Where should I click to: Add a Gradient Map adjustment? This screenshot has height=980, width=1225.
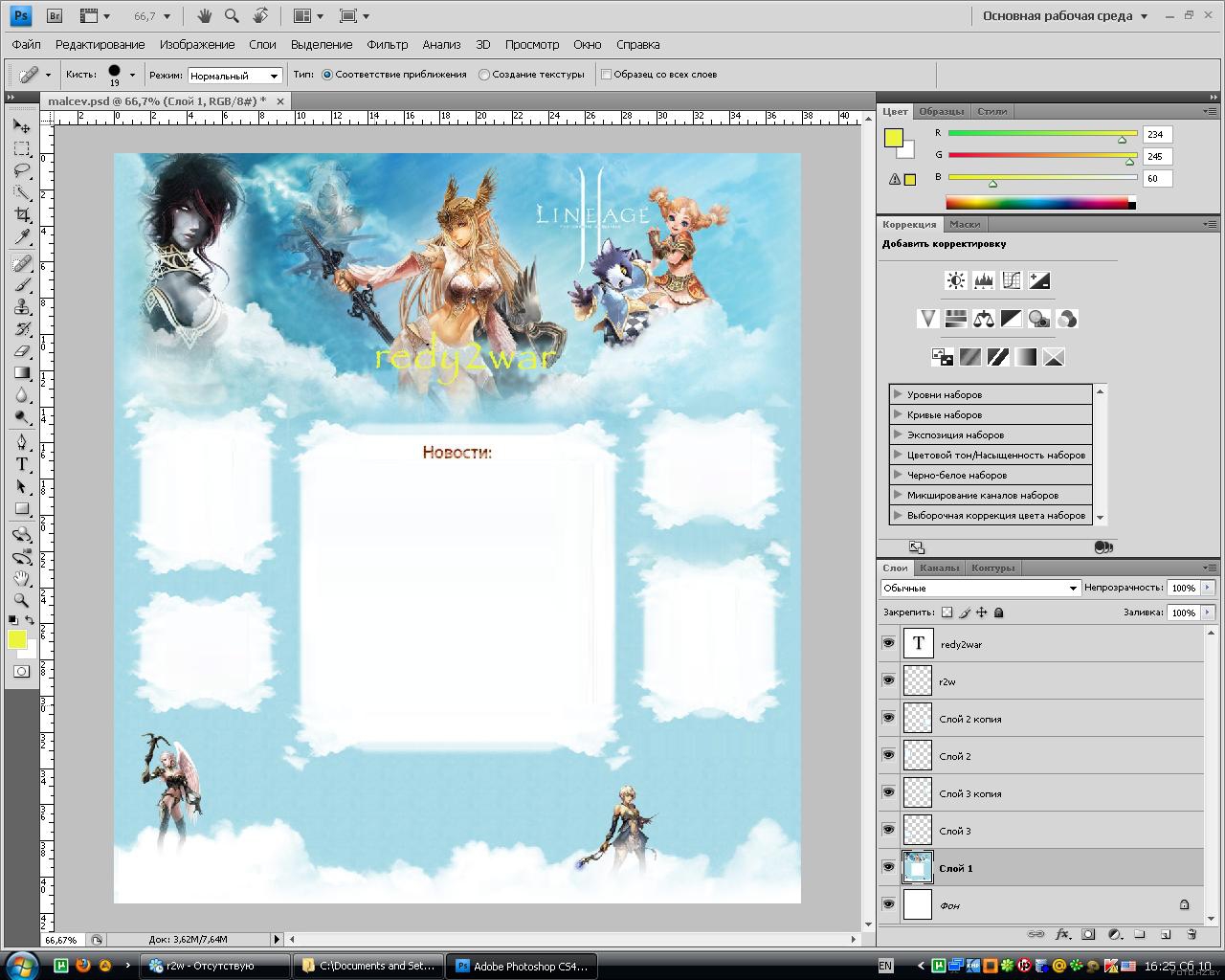pos(1025,357)
